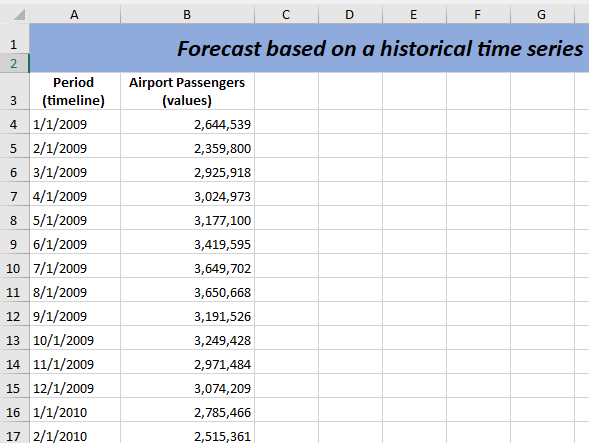The image size is (589, 443).
Task: Click the cell containing 1/1/2009
Action: [x=75, y=122]
